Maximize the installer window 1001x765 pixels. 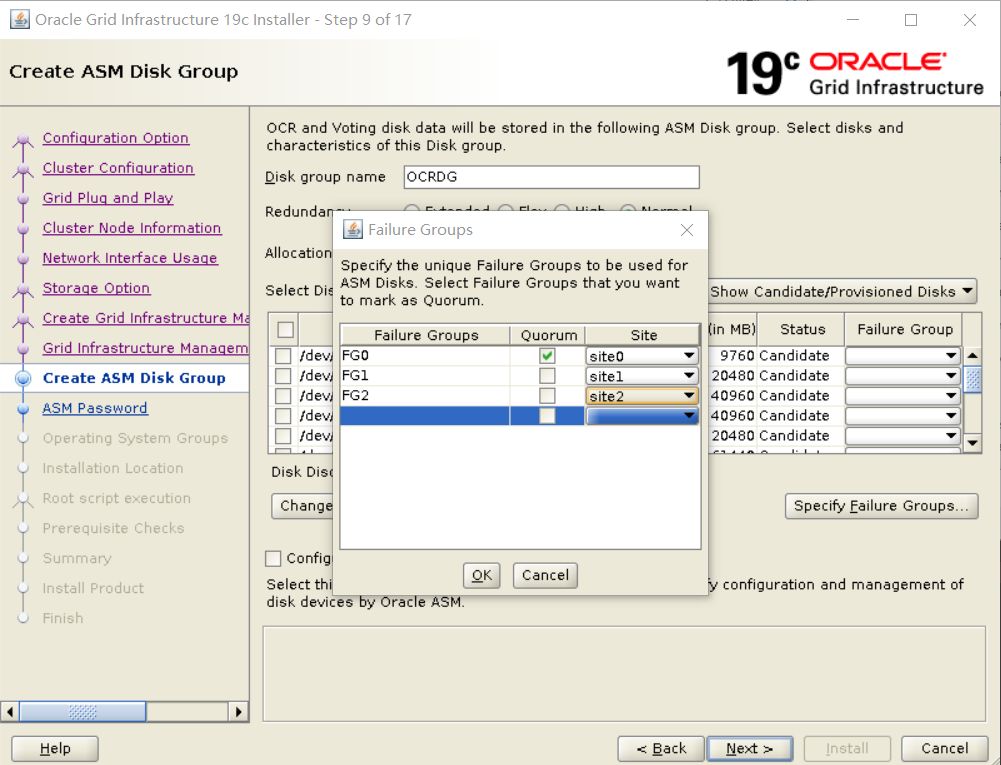coord(911,20)
